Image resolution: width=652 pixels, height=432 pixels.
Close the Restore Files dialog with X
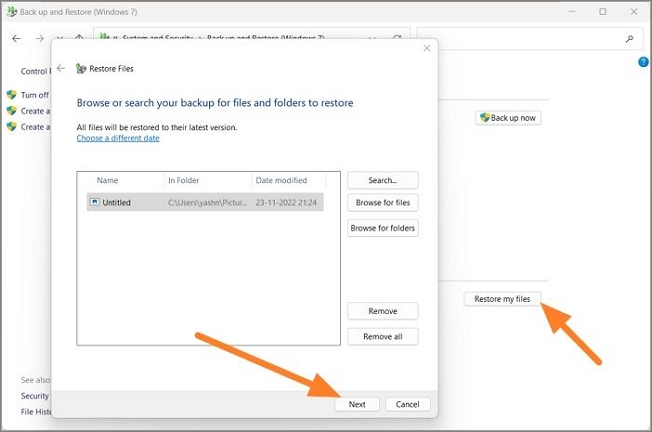coord(427,48)
